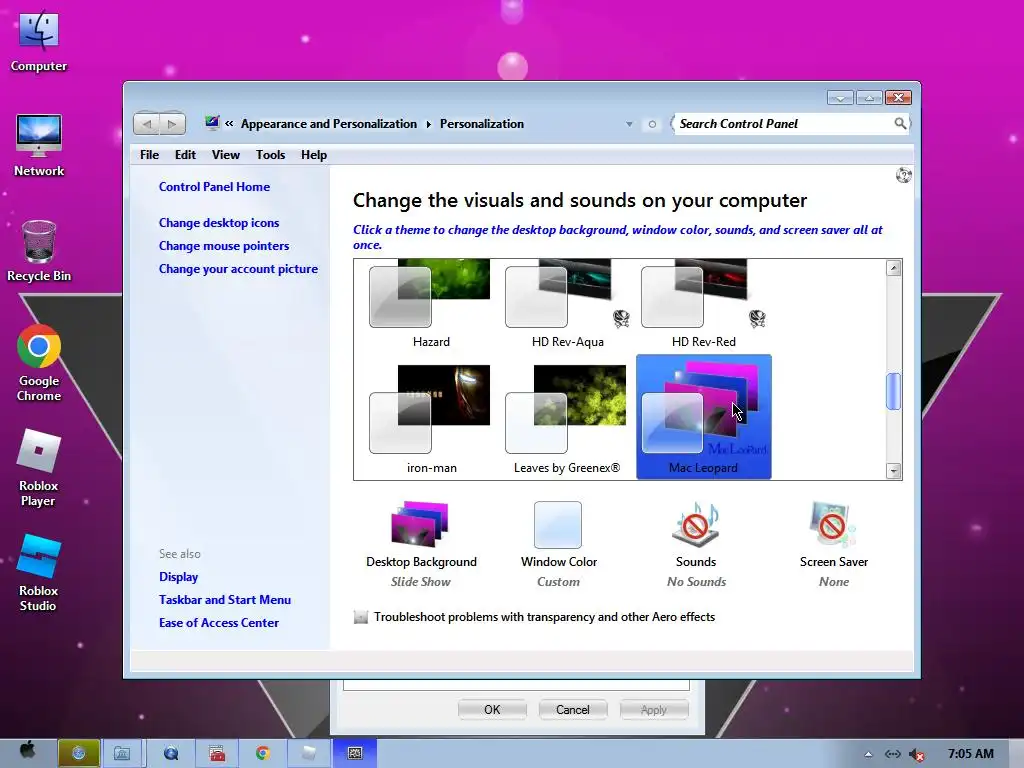Open the Help menu

313,155
